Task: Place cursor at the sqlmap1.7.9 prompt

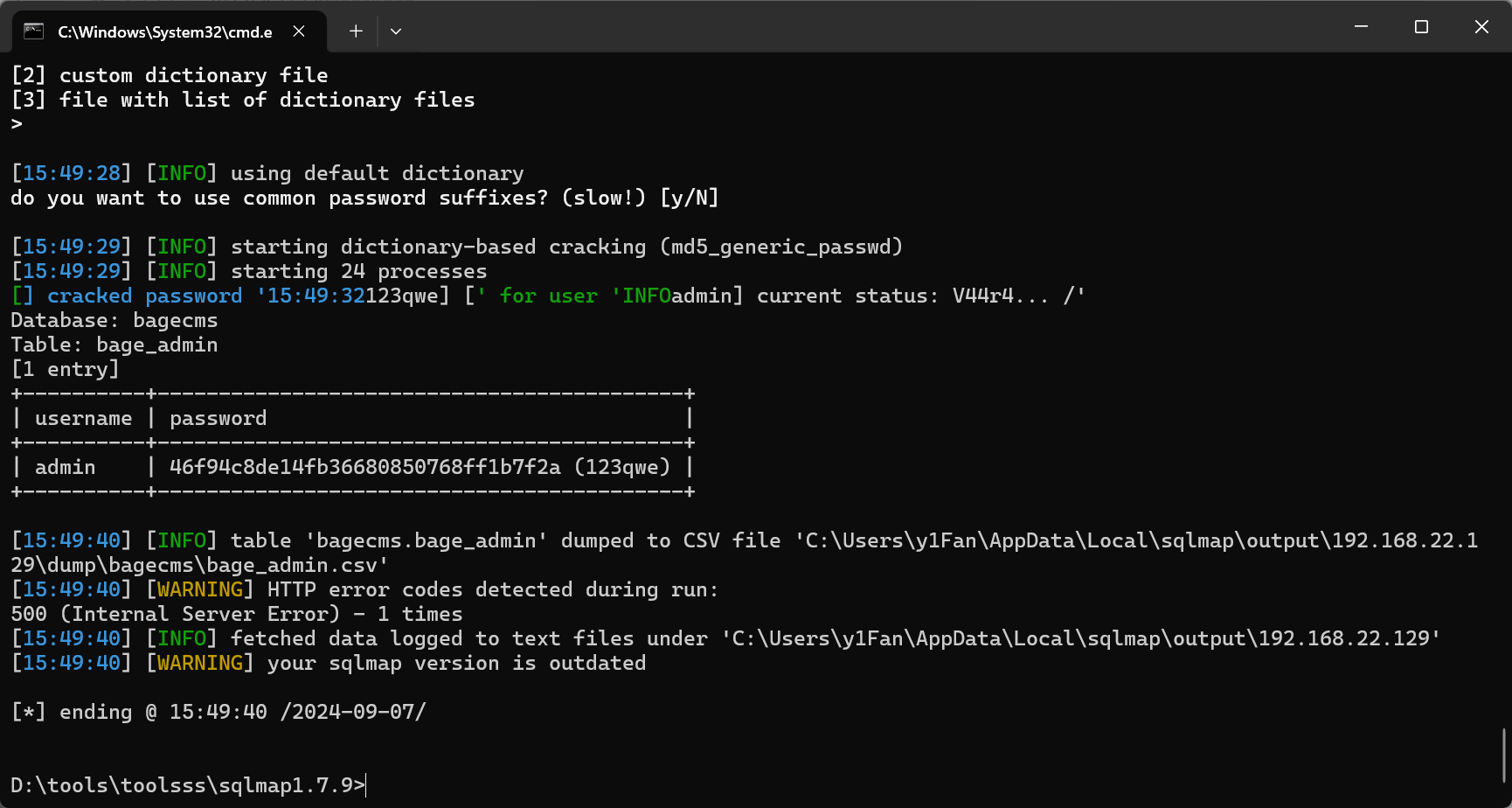Action: click(x=366, y=785)
